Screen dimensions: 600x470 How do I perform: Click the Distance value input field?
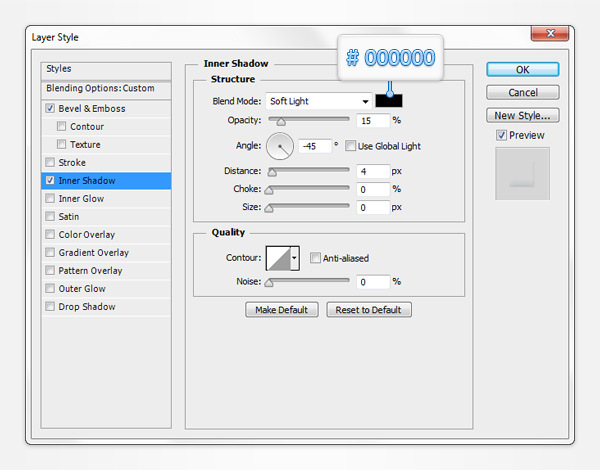click(372, 171)
